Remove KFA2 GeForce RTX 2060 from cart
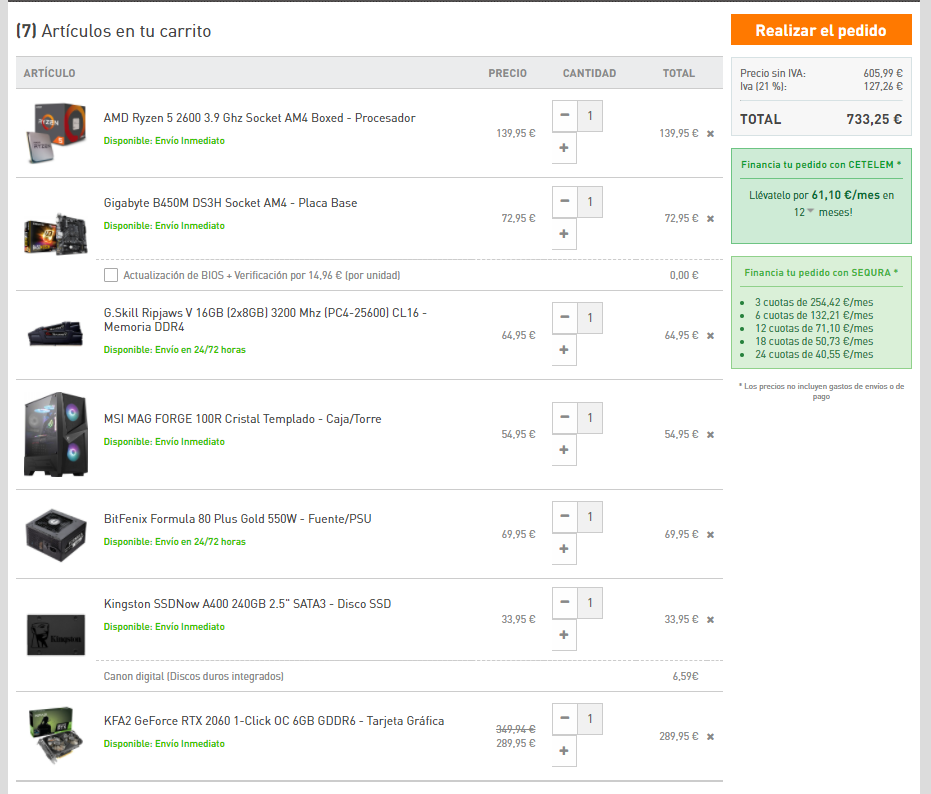This screenshot has width=931, height=794. click(710, 736)
